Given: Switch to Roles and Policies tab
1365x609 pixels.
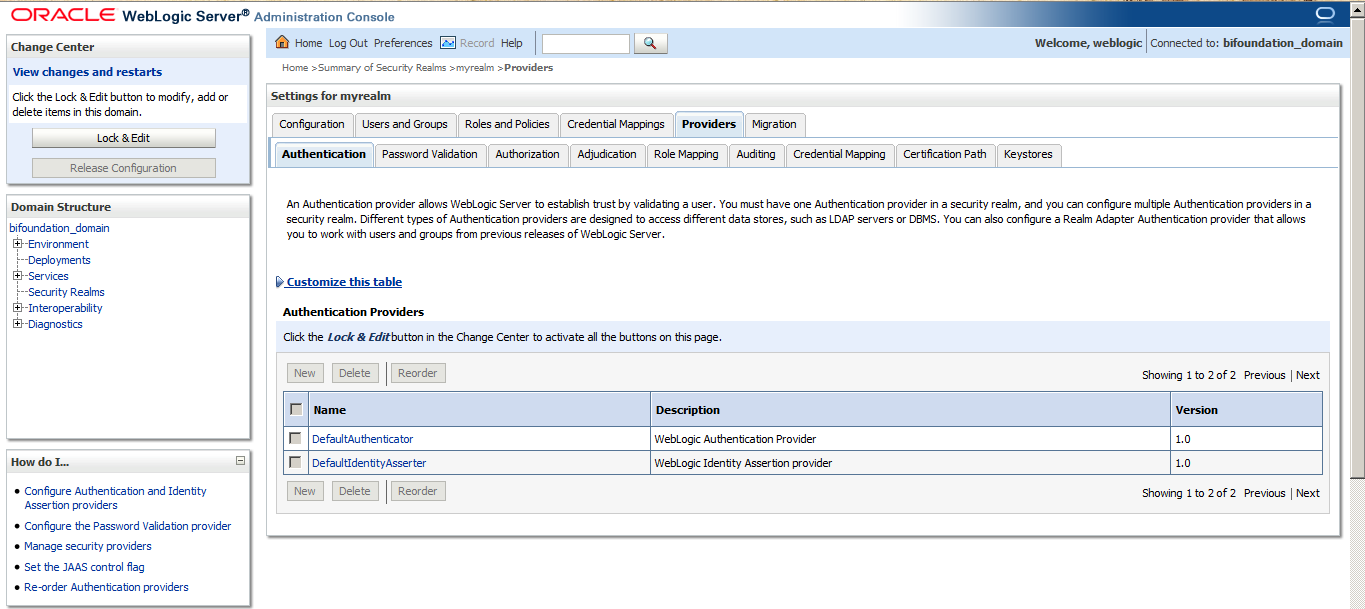Looking at the screenshot, I should (507, 124).
